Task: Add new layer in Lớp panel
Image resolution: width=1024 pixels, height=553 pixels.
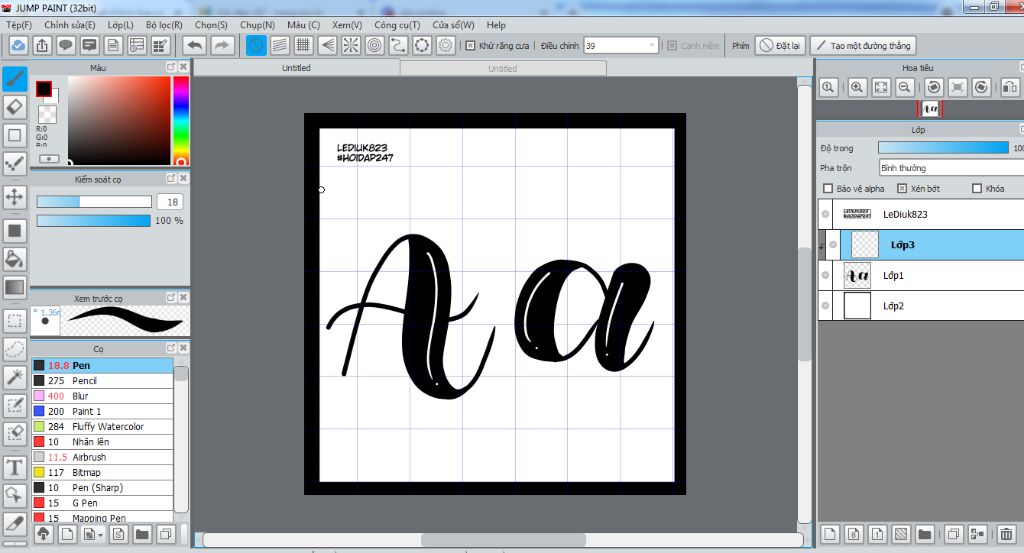Action: point(829,534)
